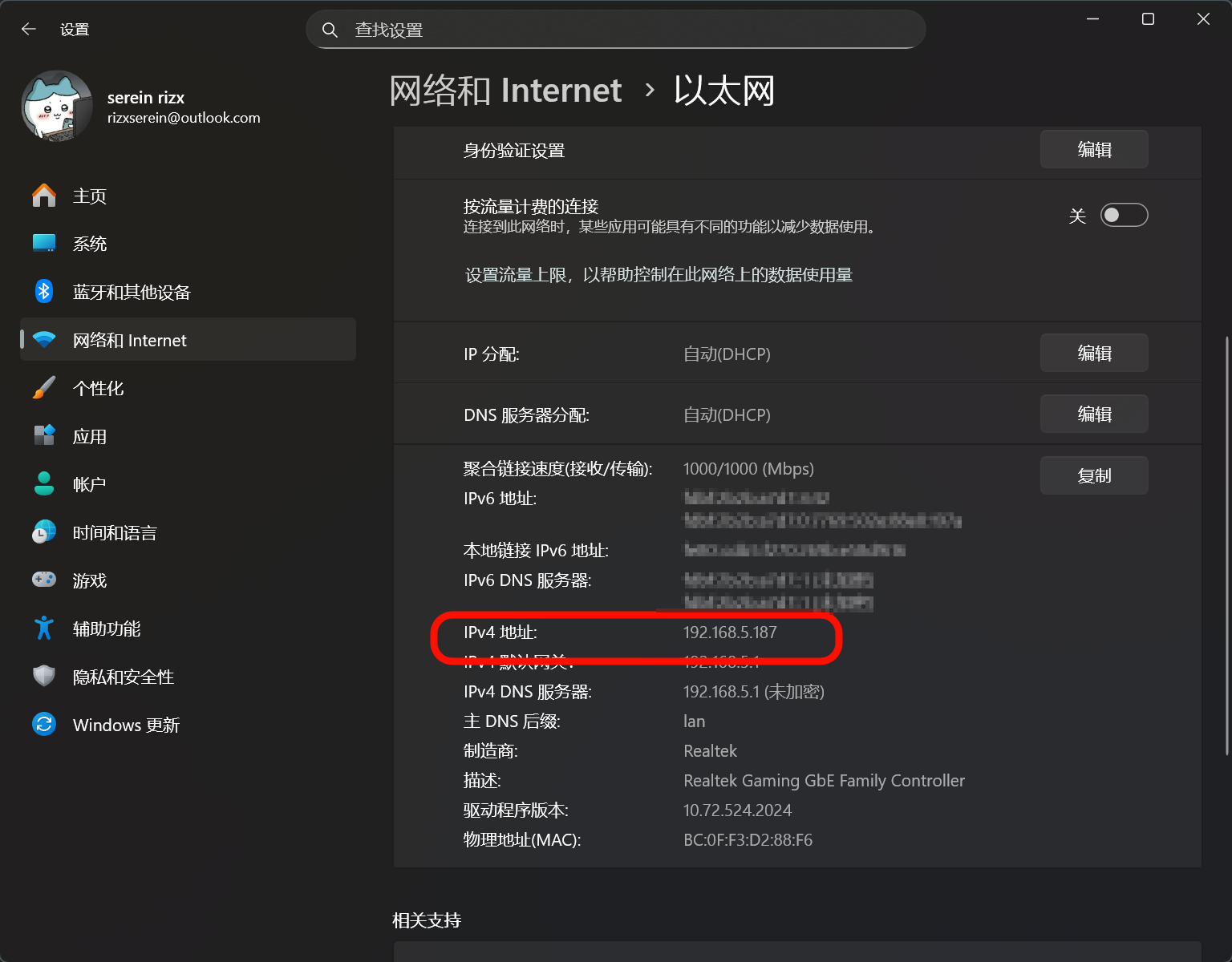Edit the DNS server assignment
This screenshot has height=962, width=1232.
[1093, 414]
